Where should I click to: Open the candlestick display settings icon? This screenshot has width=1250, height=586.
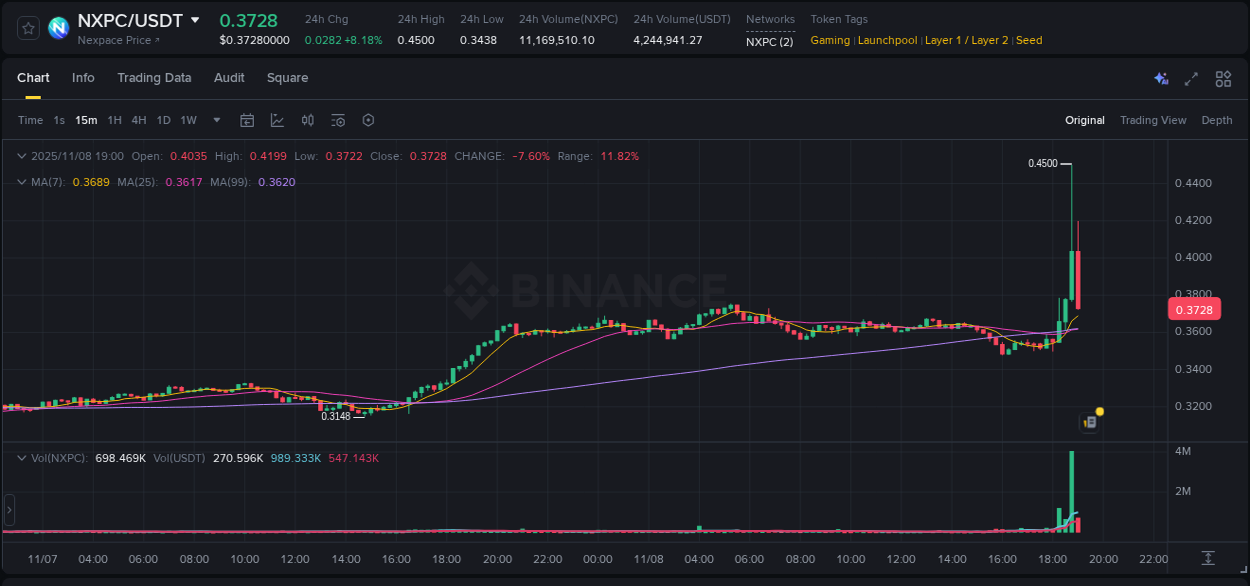tap(308, 120)
